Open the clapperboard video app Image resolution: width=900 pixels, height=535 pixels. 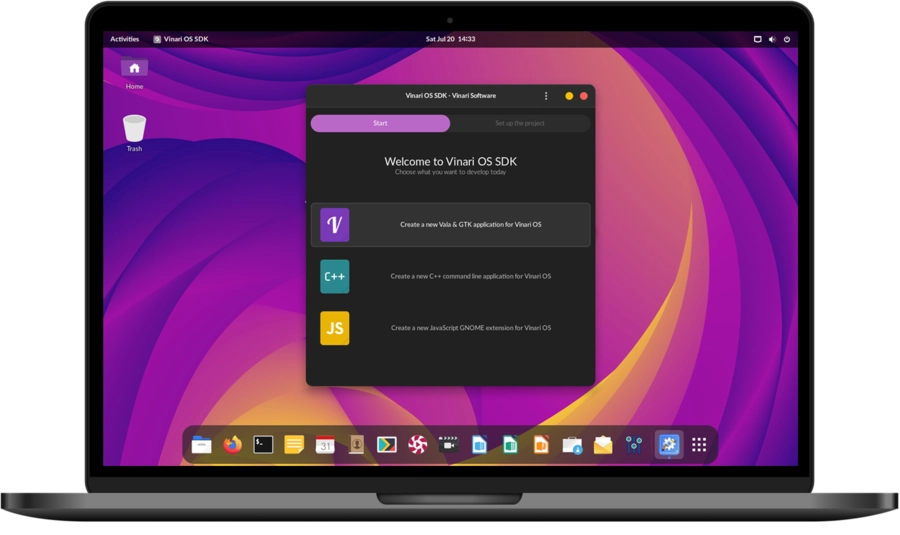click(449, 444)
